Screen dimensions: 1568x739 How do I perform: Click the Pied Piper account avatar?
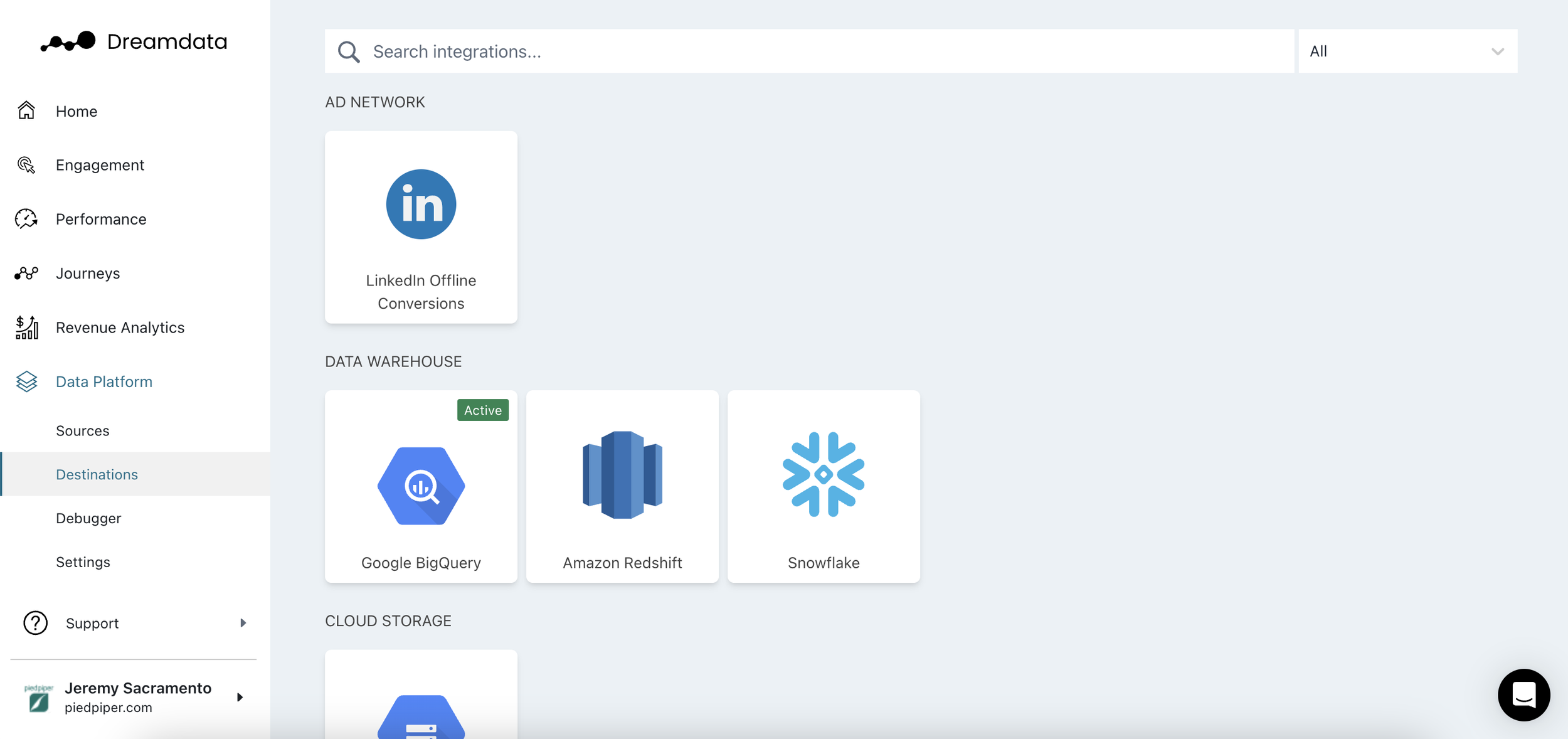(x=38, y=698)
